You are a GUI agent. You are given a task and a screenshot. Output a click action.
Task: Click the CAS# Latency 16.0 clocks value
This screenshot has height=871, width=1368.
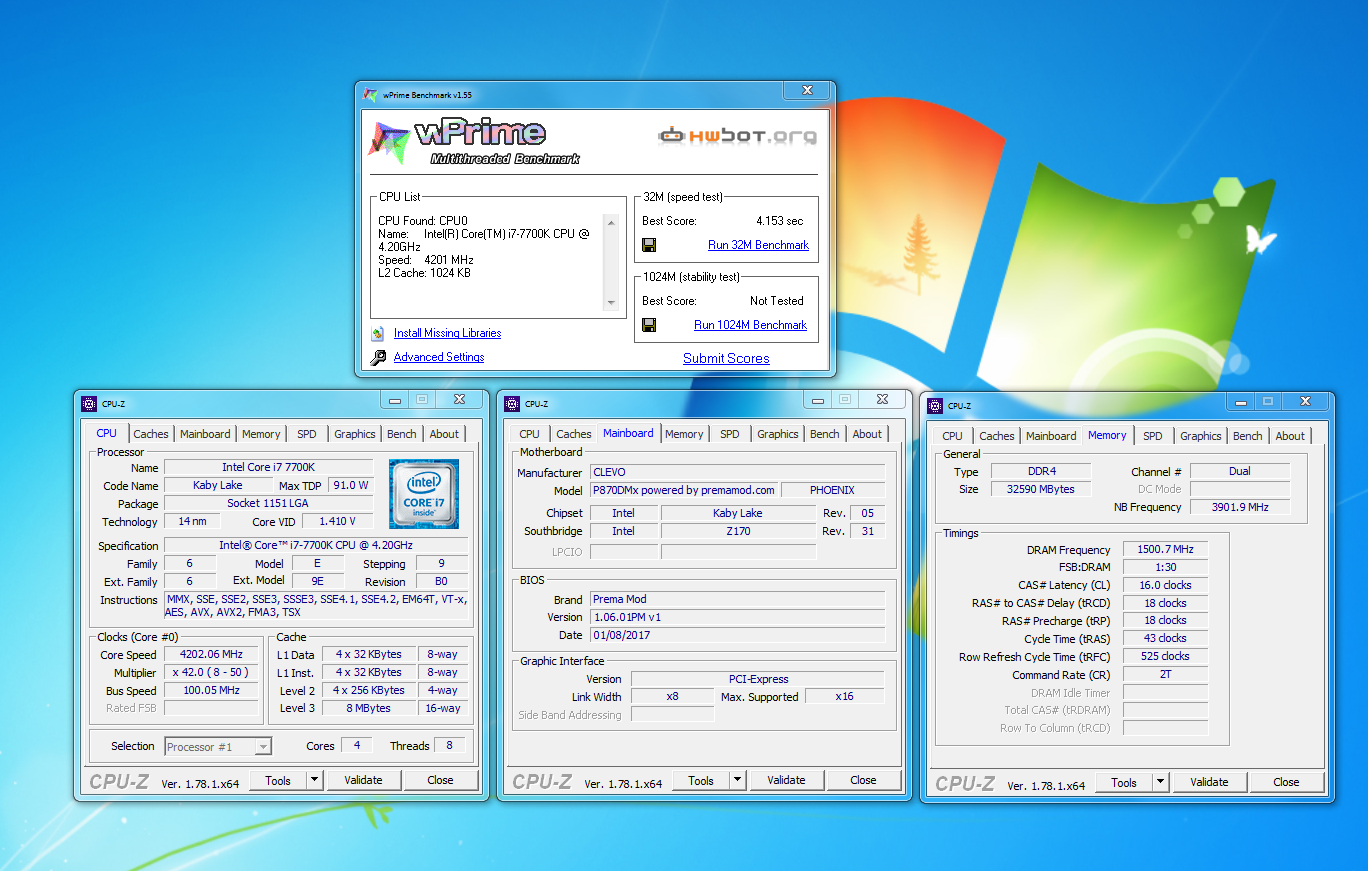click(1165, 585)
